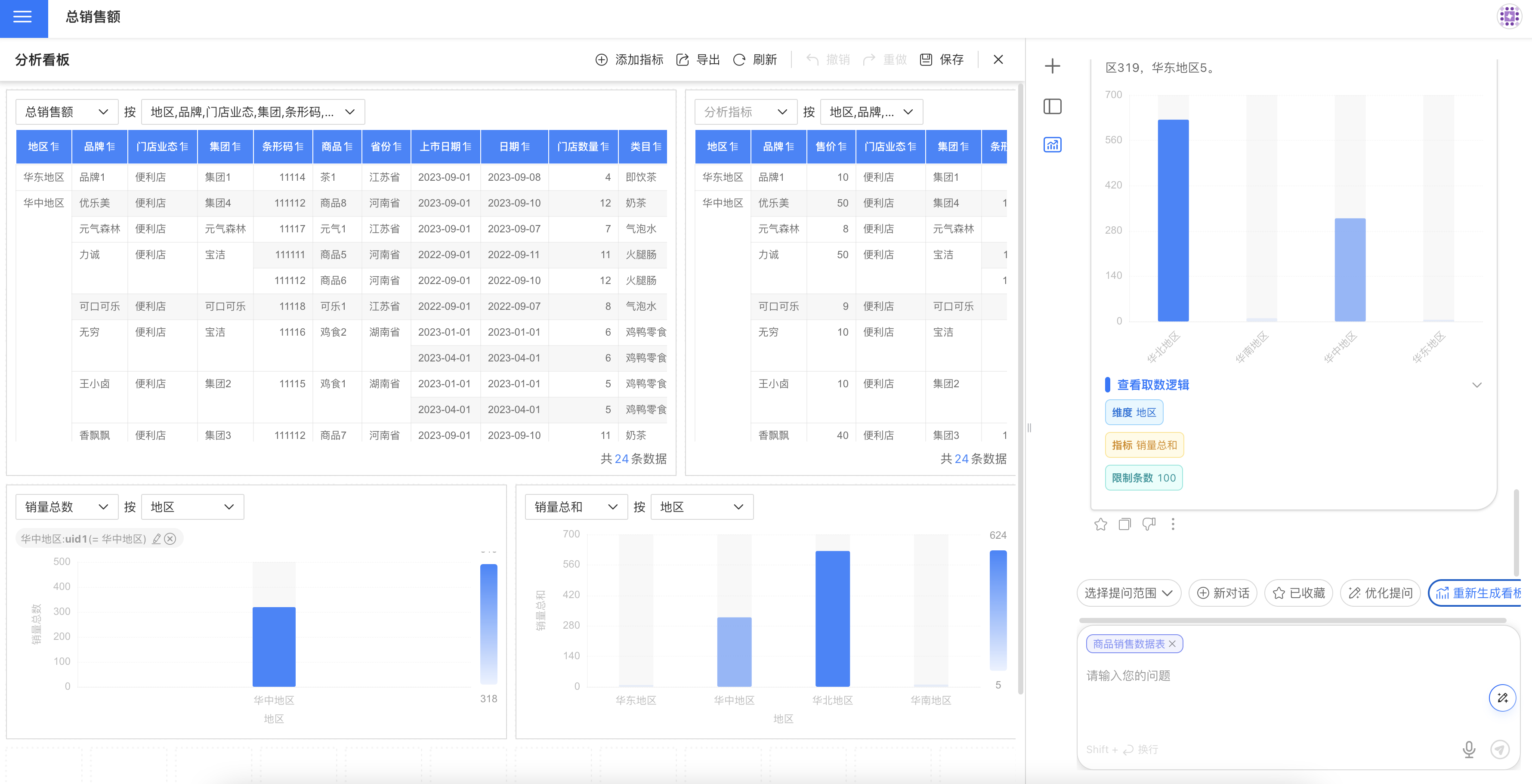Screen dimensions: 1532x784
Task: Click the 优化提问 button
Action: [x=1381, y=593]
